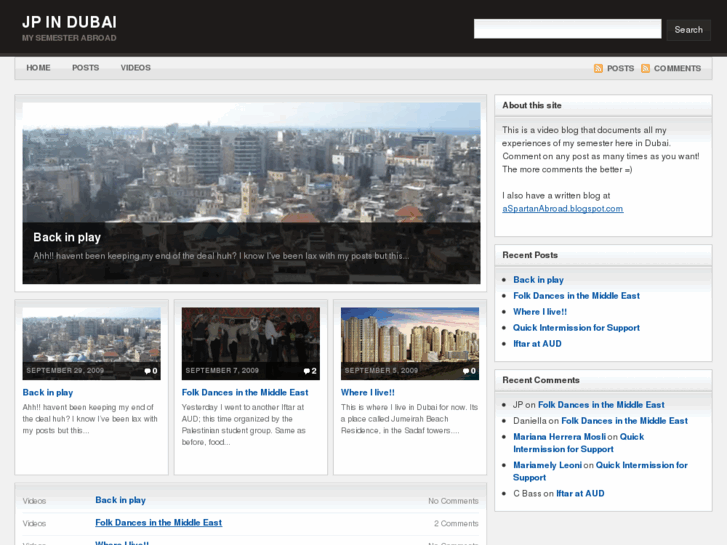Focus the search text field

pyautogui.click(x=568, y=29)
